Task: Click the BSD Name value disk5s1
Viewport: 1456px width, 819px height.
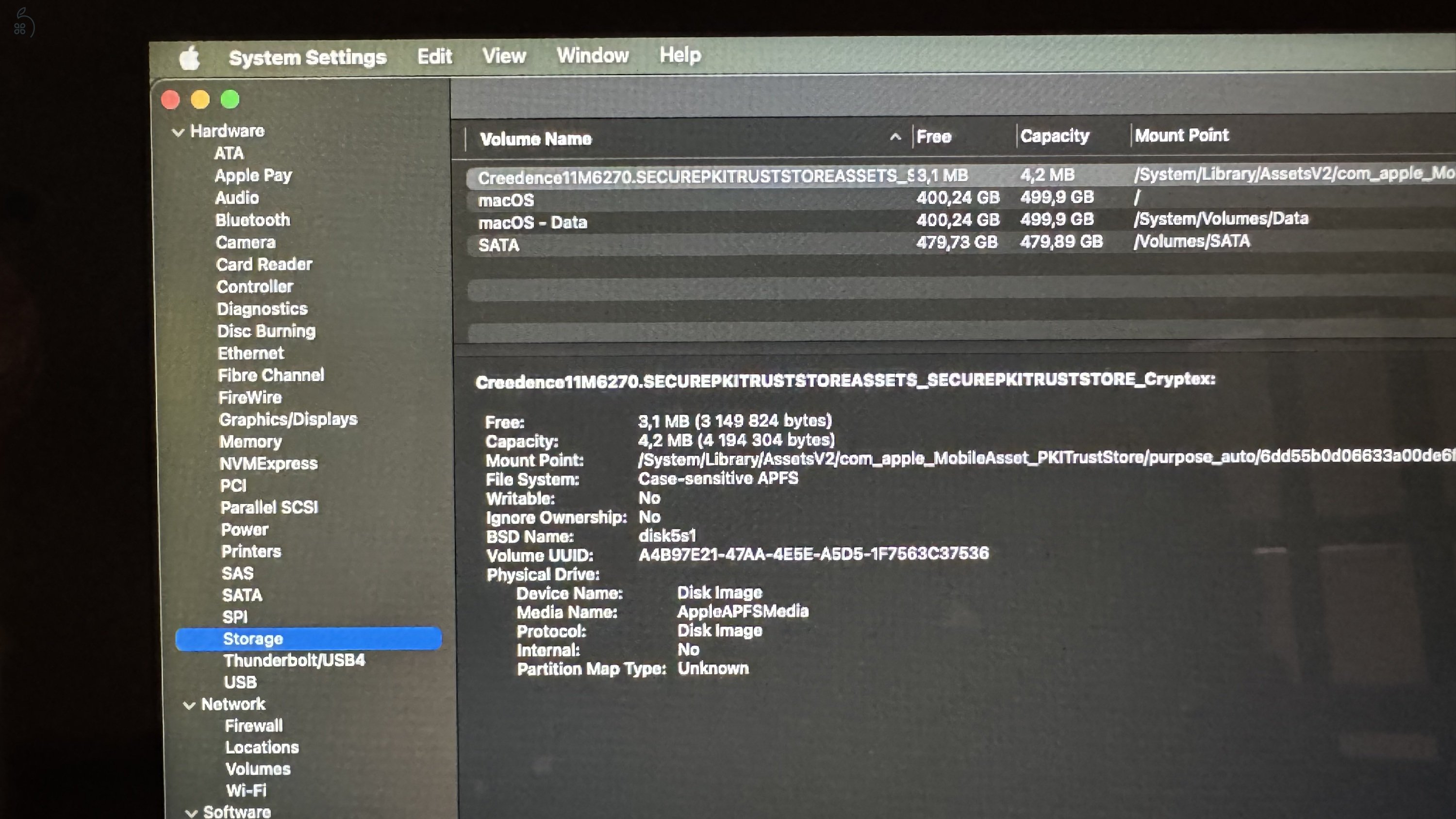Action: (x=667, y=536)
